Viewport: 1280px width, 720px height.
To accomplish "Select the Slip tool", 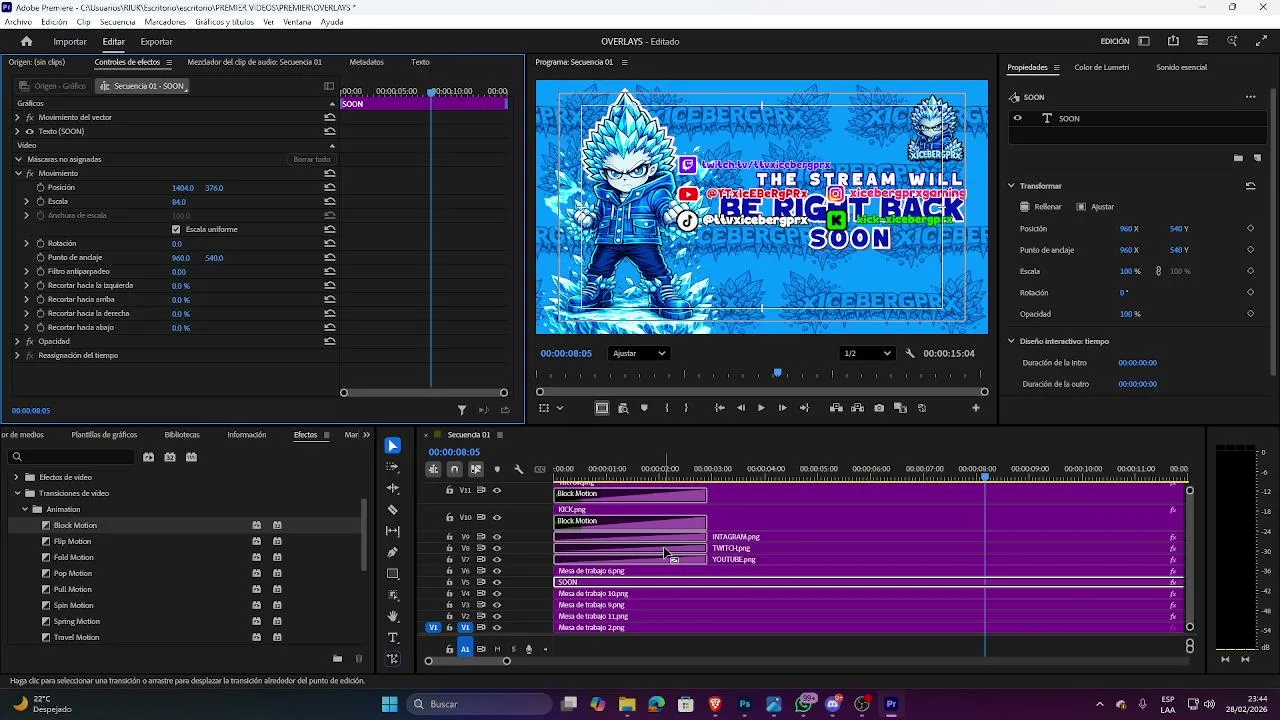I will [393, 531].
